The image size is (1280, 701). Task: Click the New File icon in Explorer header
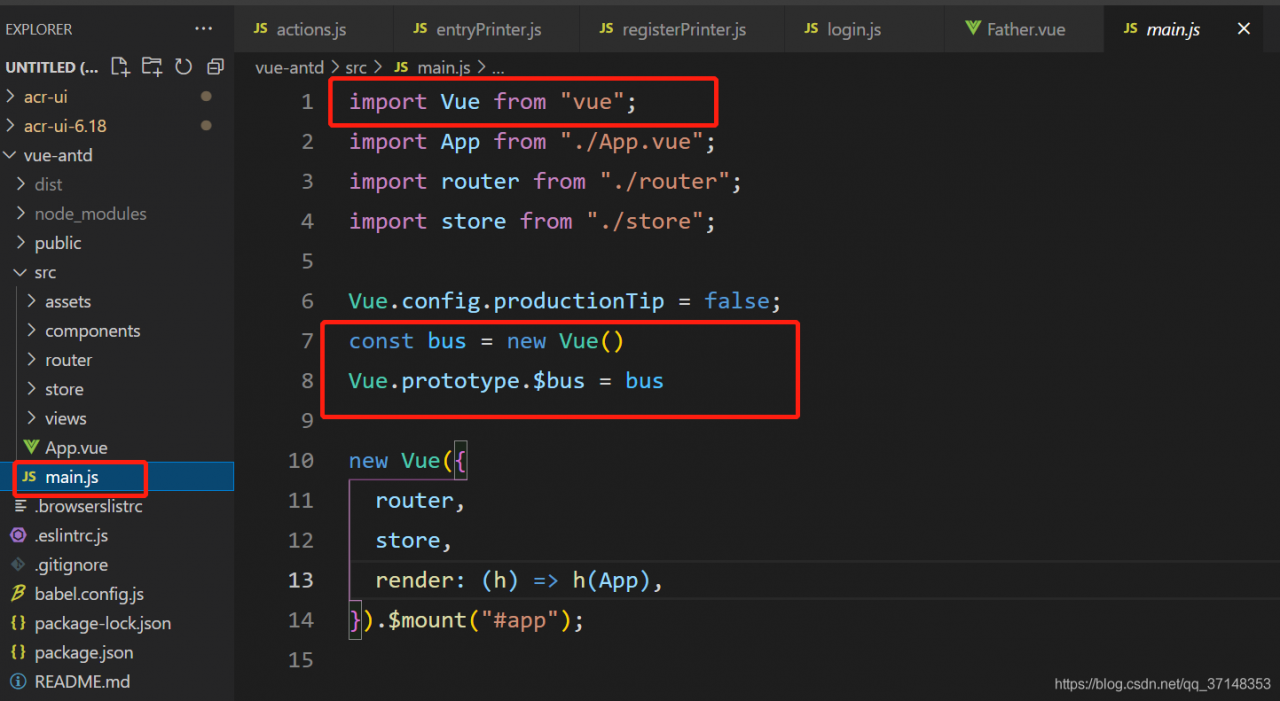[x=120, y=67]
